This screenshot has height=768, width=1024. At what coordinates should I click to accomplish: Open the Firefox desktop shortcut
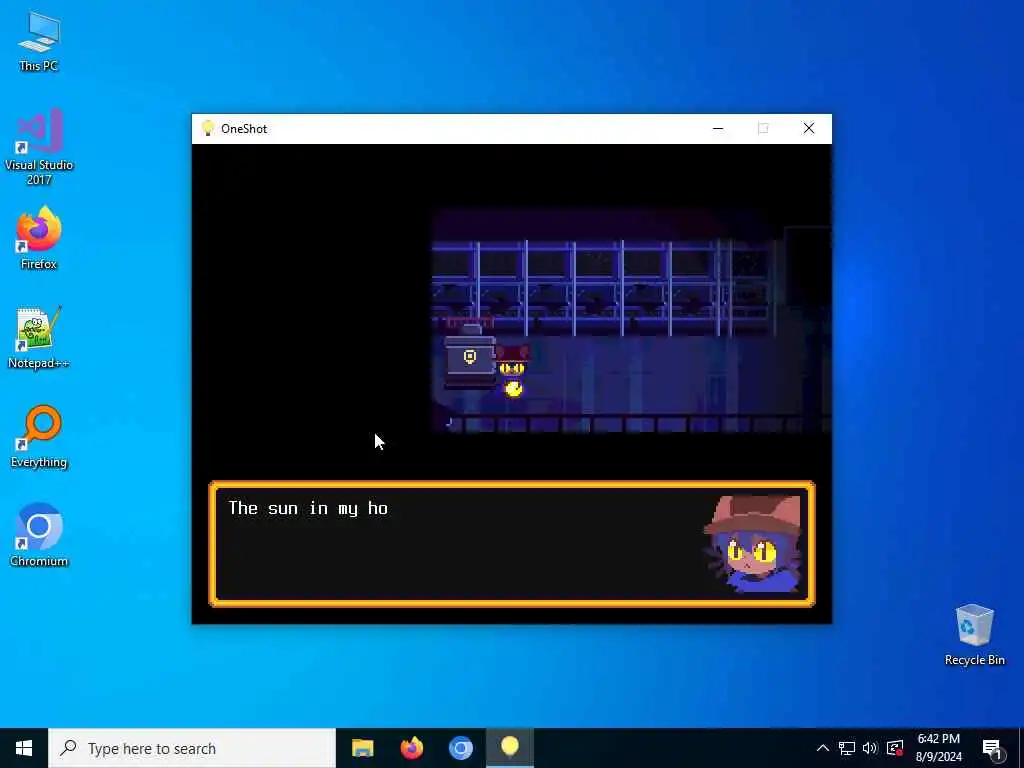click(39, 238)
